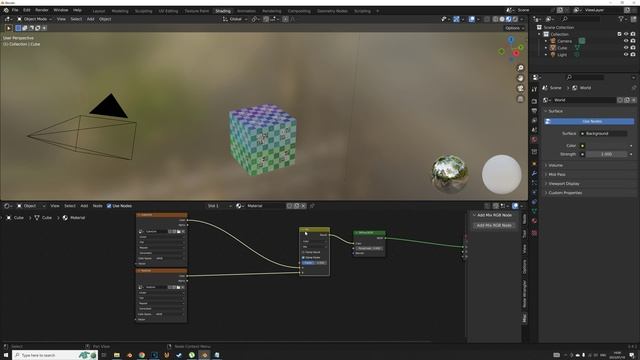Open the Modifier wrench properties tab
640x360 pixels.
tap(534, 173)
